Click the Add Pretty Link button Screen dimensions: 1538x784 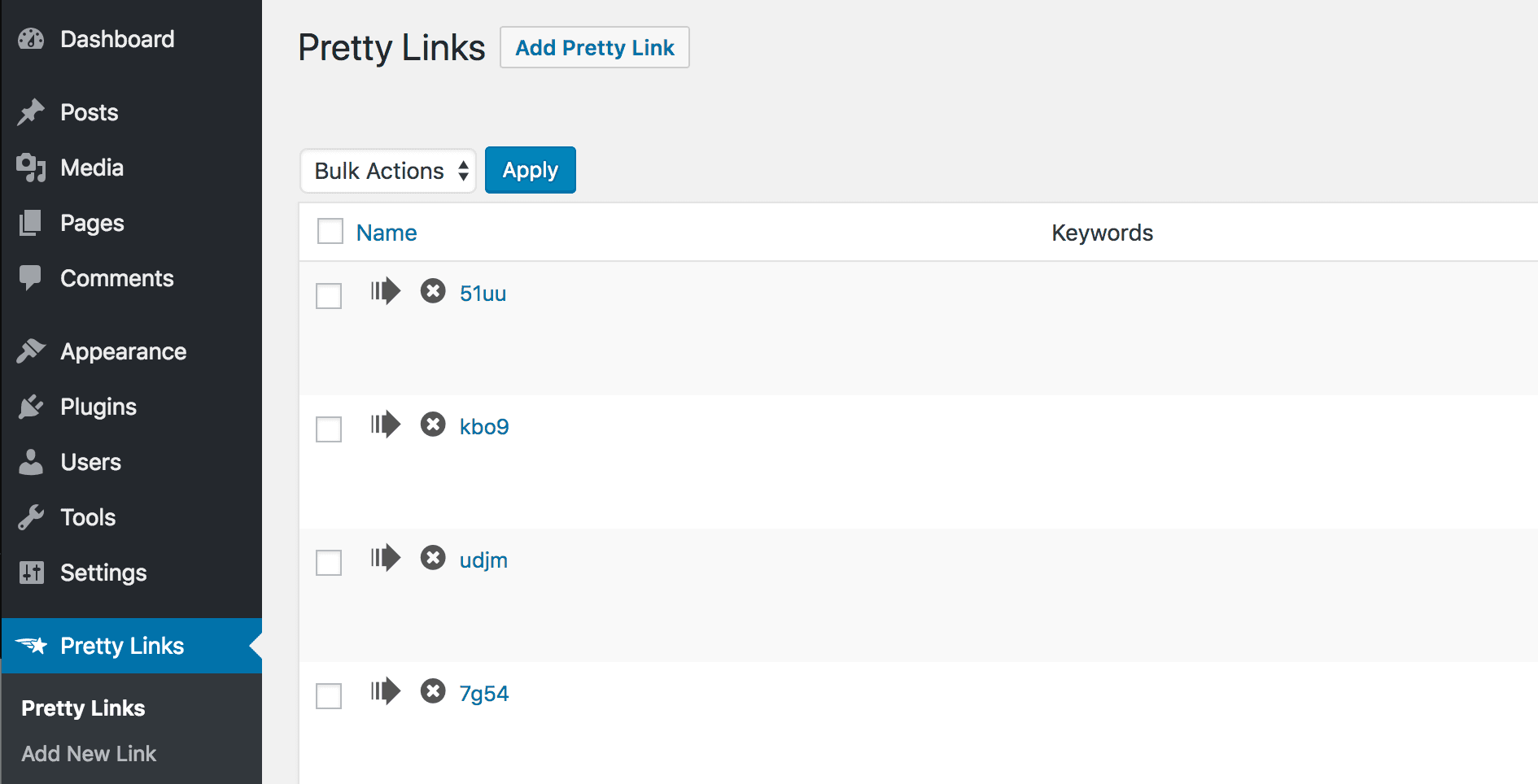tap(594, 47)
